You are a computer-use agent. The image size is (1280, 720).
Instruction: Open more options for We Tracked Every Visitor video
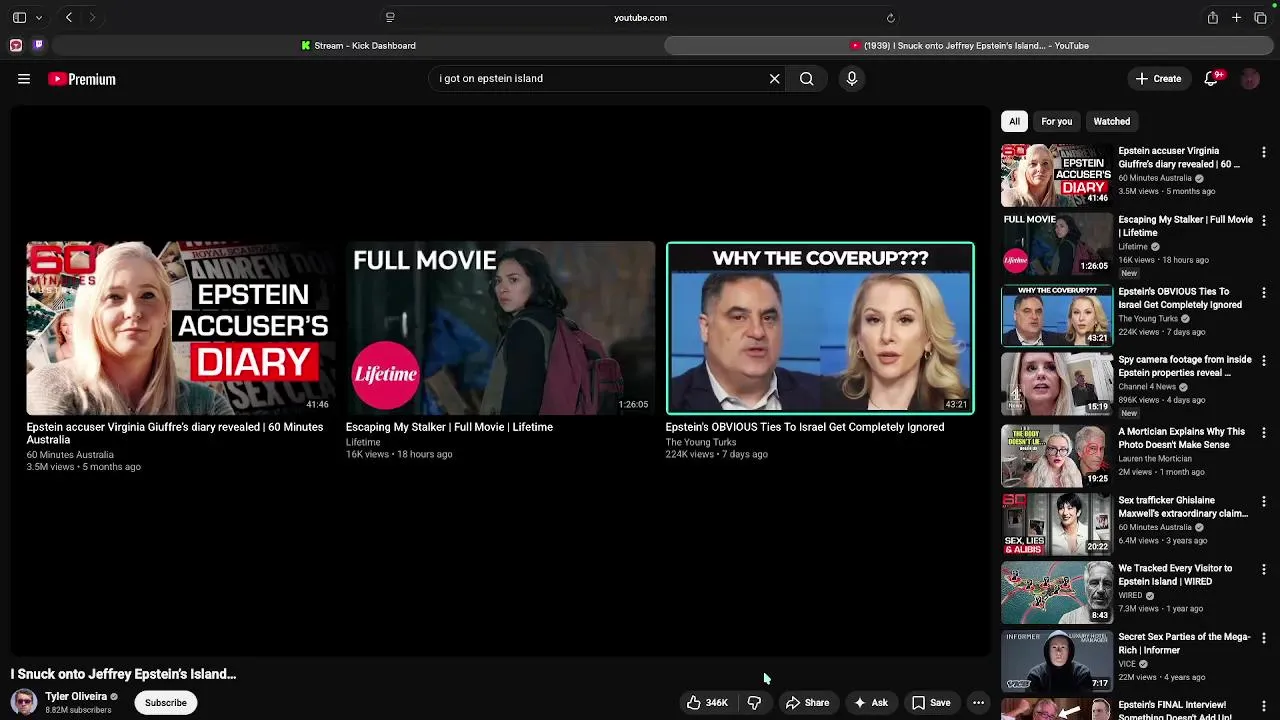[1264, 569]
